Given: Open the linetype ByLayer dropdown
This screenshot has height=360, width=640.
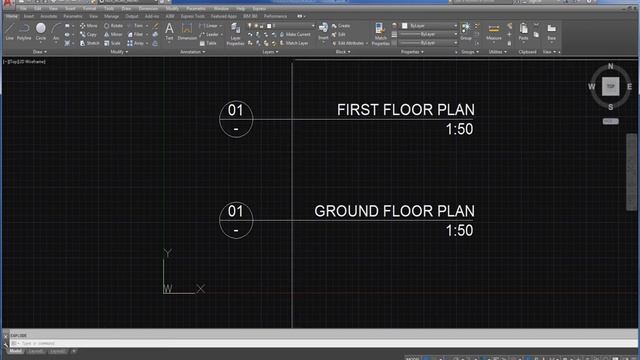Looking at the screenshot, I should (x=429, y=43).
